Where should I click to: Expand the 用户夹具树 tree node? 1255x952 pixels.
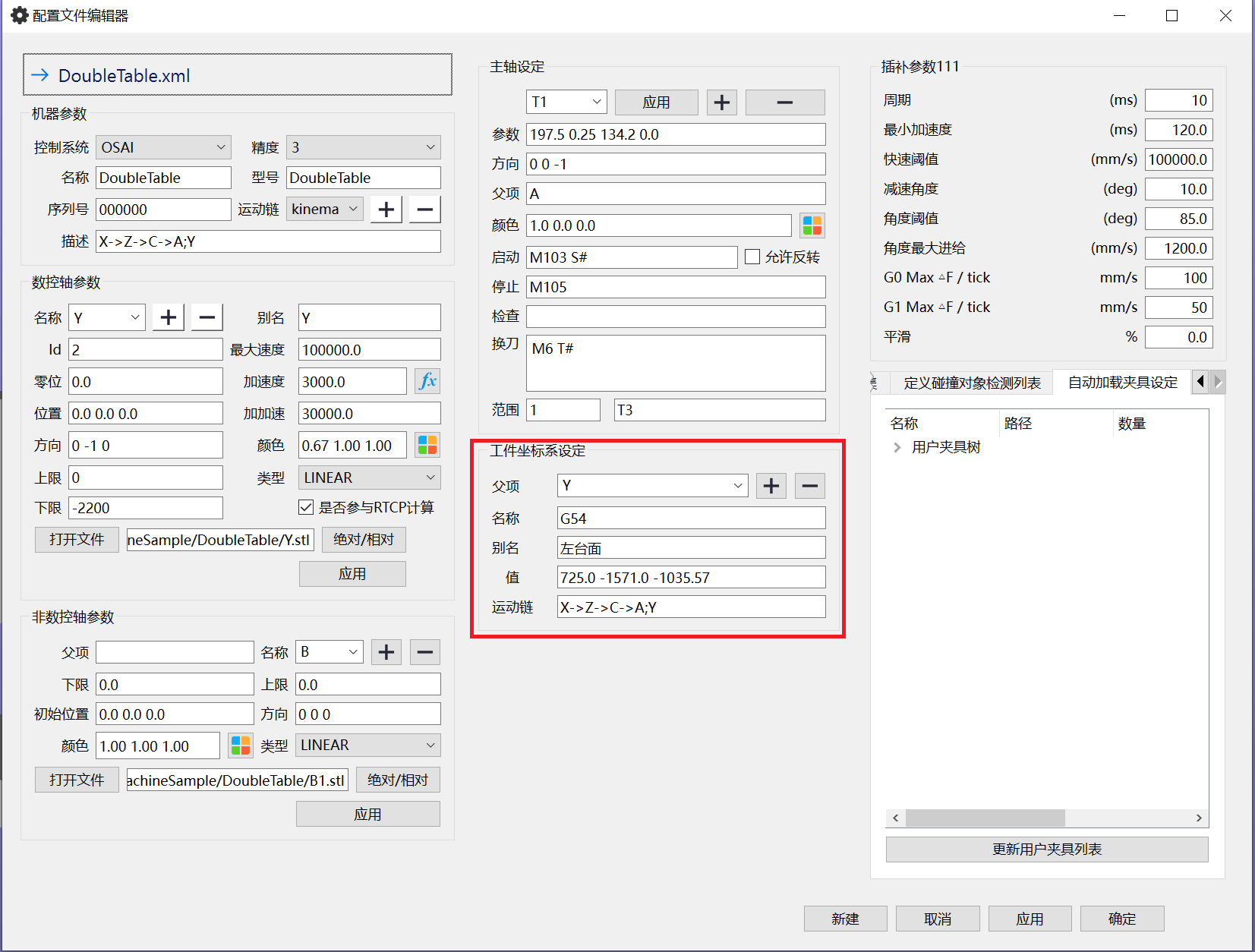897,447
